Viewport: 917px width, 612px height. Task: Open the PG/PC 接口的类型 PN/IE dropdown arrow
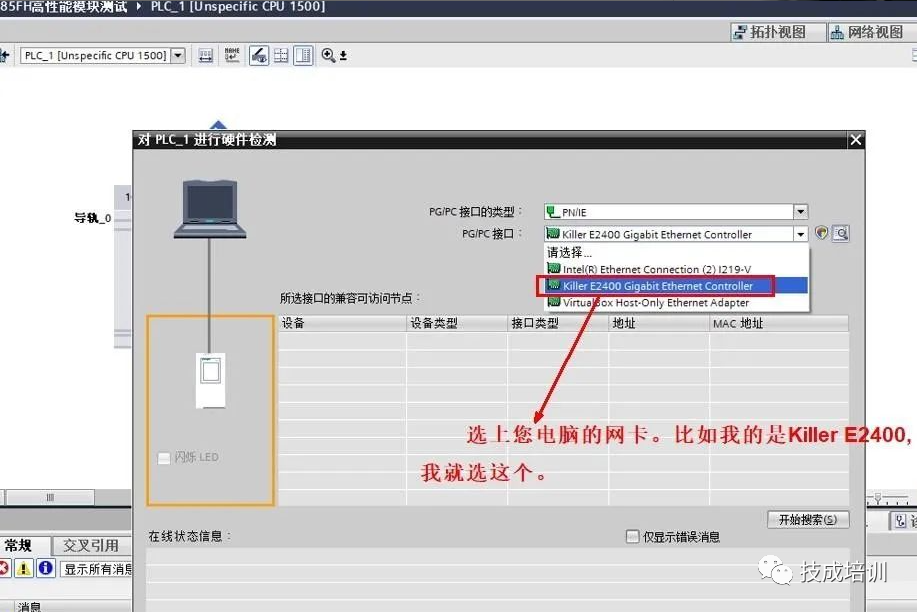[801, 211]
